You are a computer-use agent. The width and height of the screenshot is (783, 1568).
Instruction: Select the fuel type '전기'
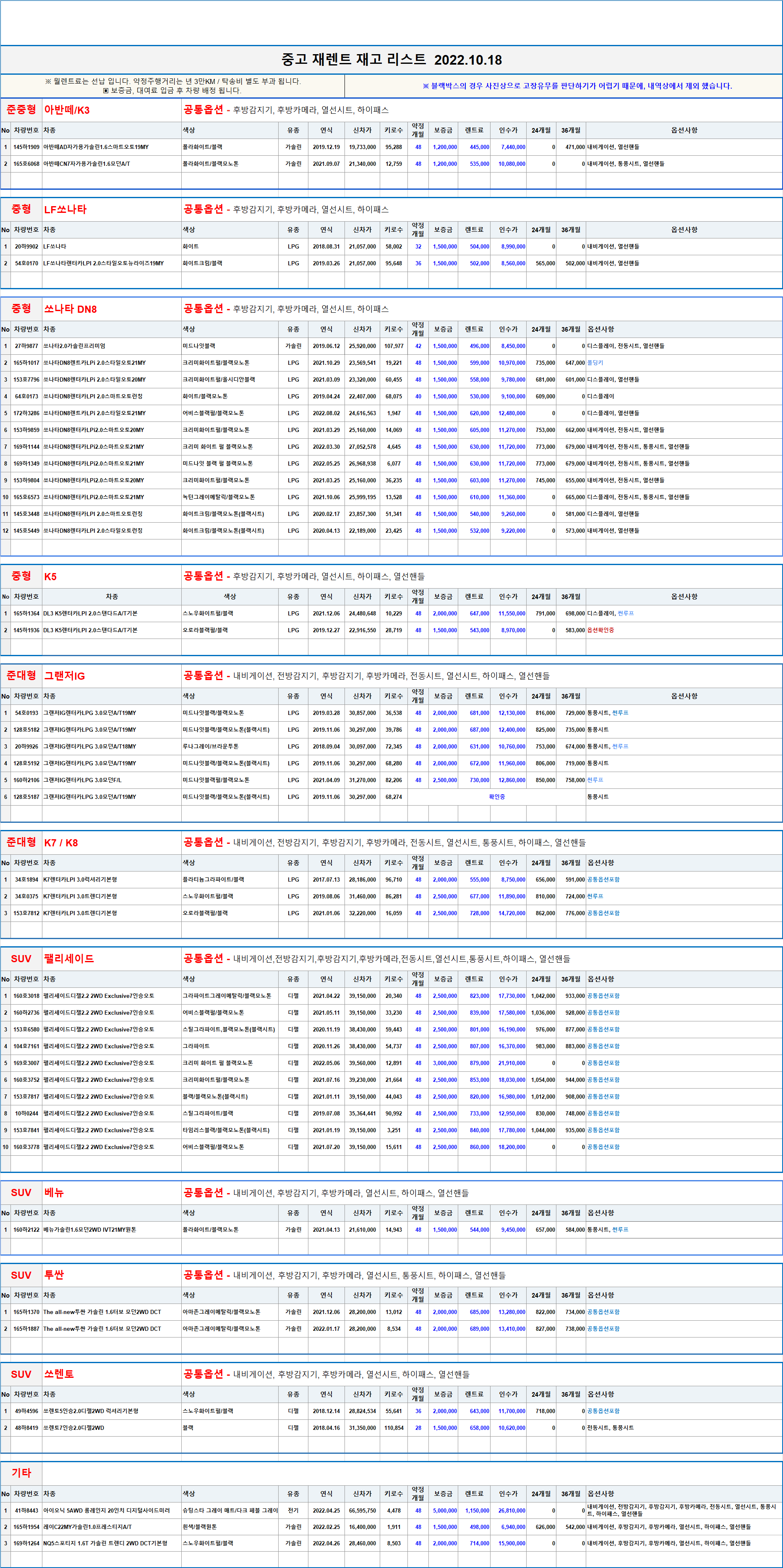tap(293, 1510)
